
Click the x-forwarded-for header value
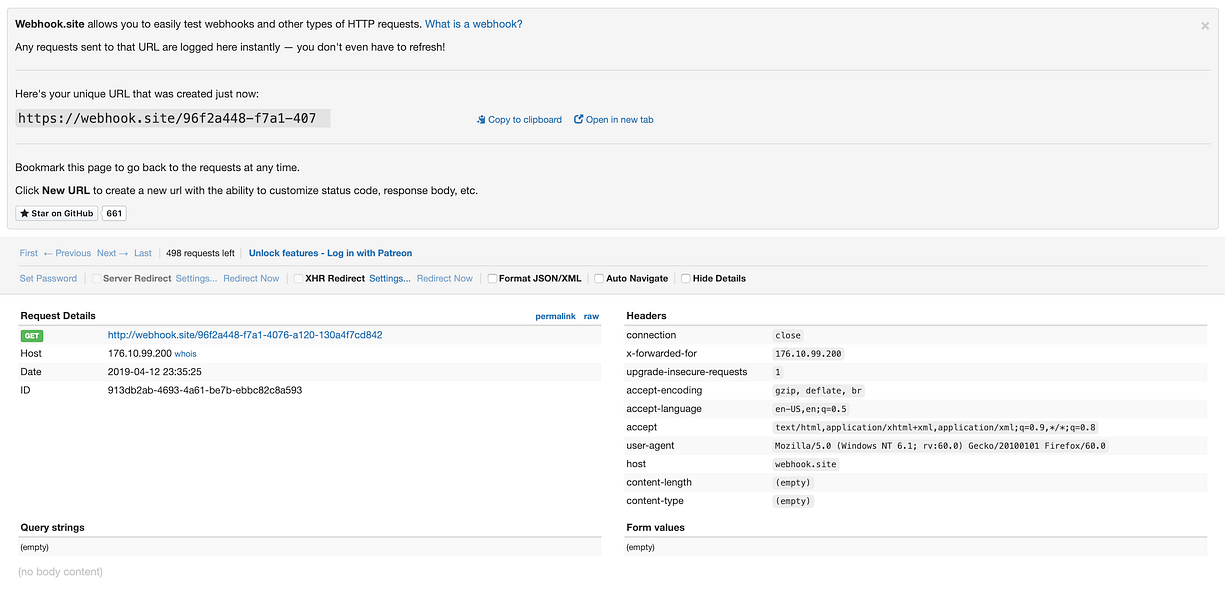click(808, 354)
